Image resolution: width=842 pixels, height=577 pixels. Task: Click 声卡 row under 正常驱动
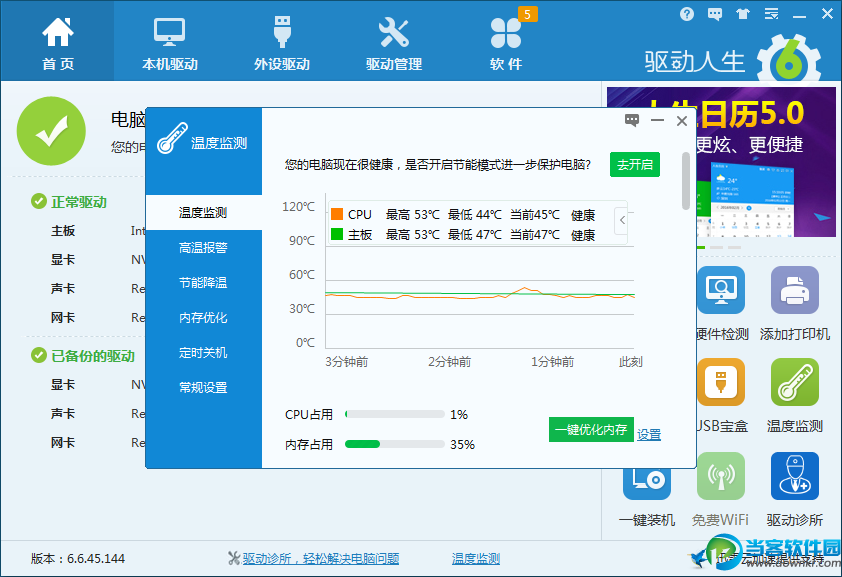click(x=98, y=289)
